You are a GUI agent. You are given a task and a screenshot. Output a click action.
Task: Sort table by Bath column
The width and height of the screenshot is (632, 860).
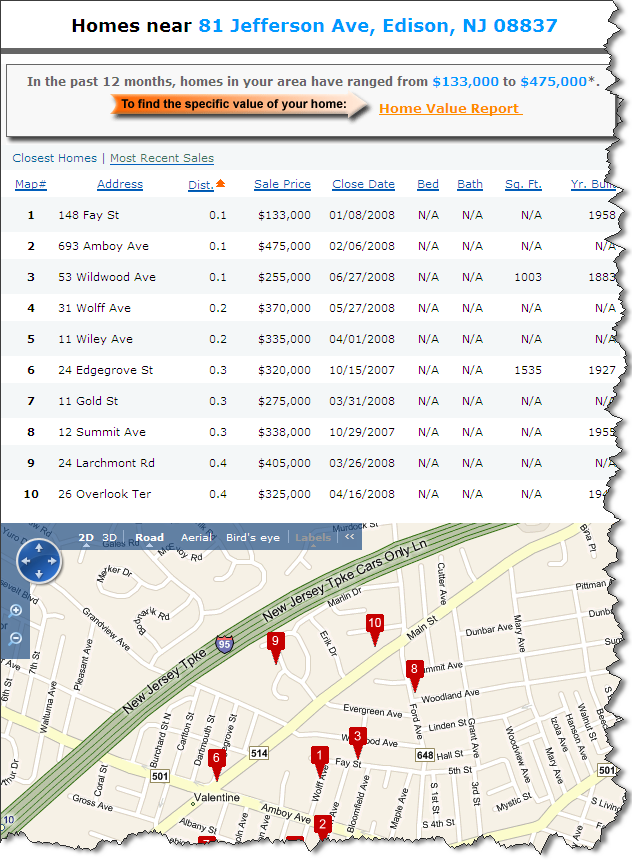pos(470,184)
